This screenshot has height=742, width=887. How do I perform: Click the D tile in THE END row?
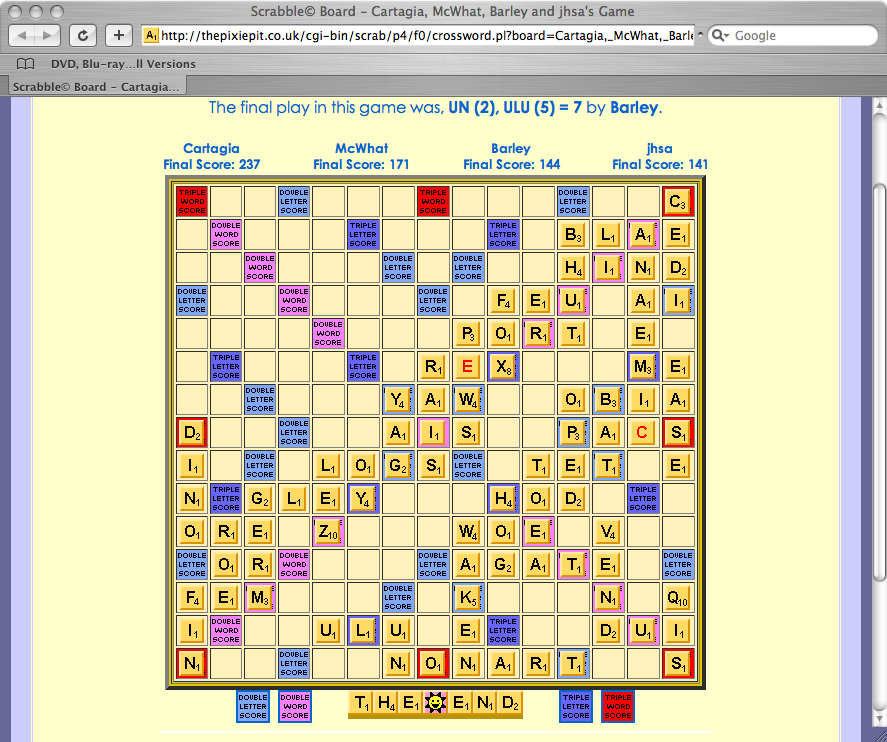pos(510,703)
